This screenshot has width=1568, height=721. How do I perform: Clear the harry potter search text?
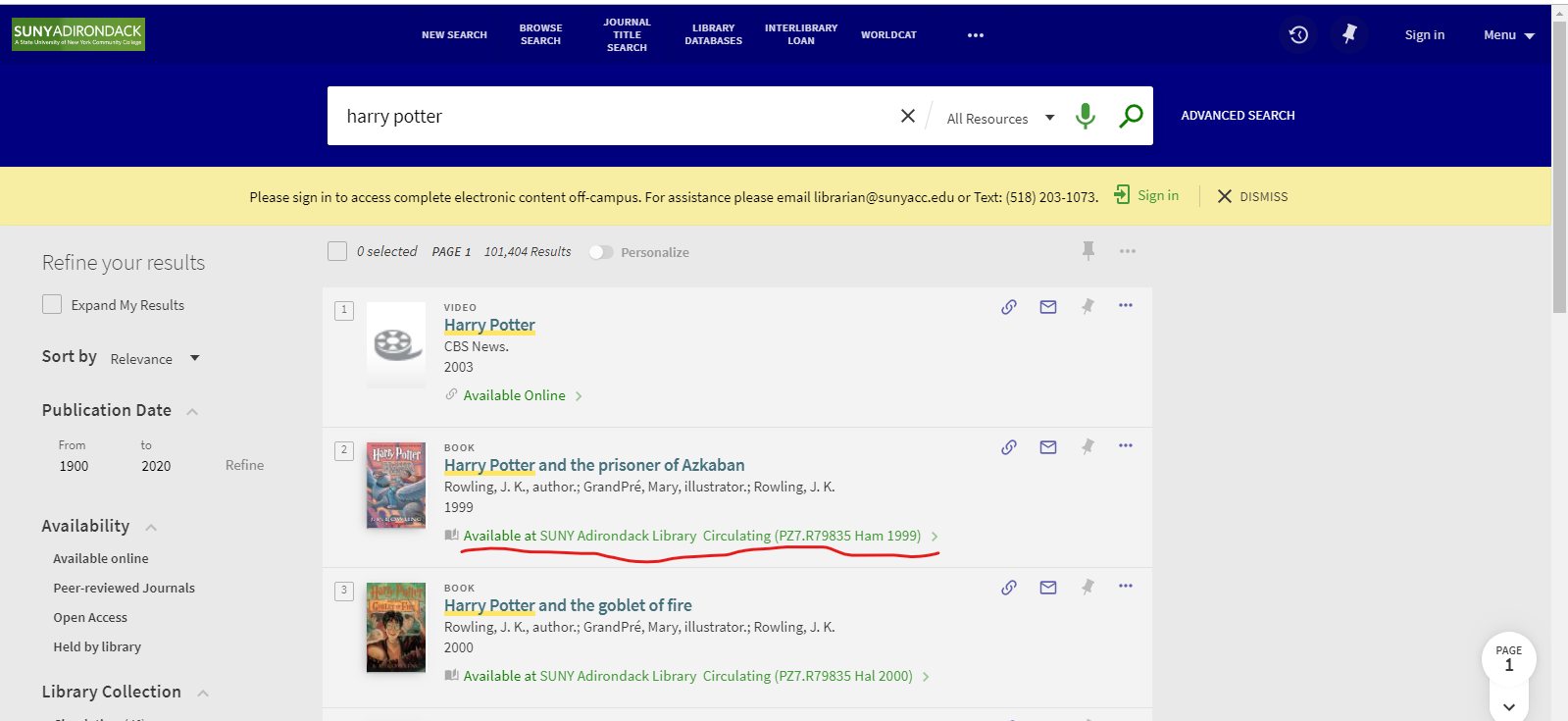[908, 116]
